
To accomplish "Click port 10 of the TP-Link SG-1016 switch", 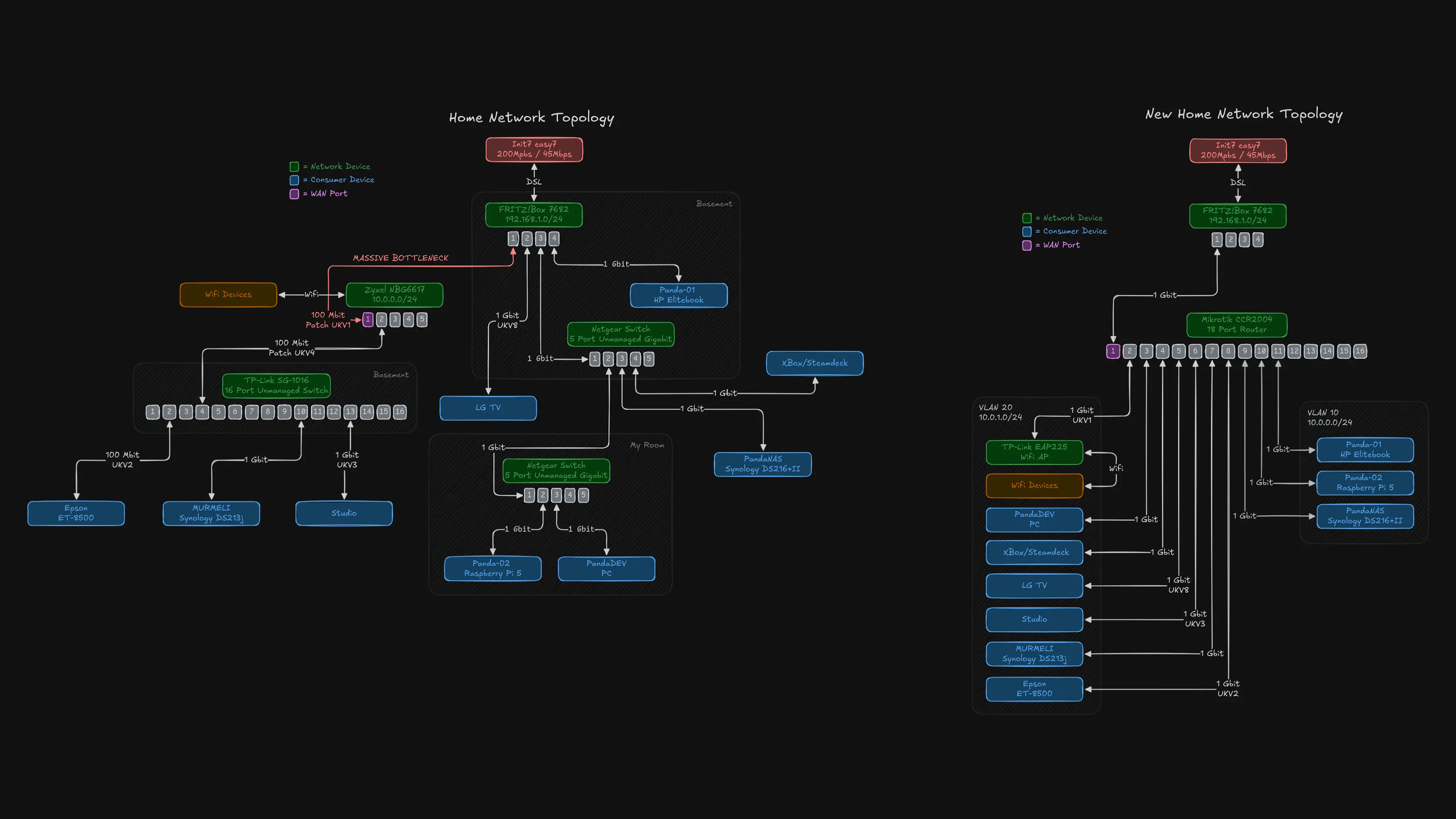I will 301,412.
